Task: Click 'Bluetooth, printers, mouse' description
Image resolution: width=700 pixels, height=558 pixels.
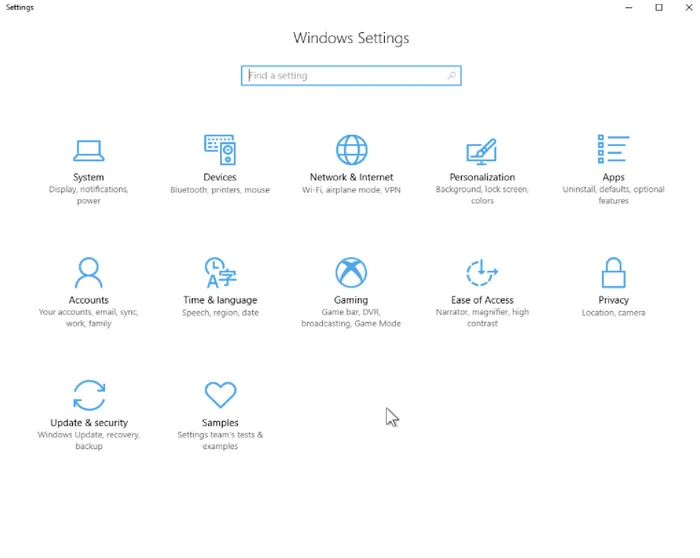Action: [220, 190]
